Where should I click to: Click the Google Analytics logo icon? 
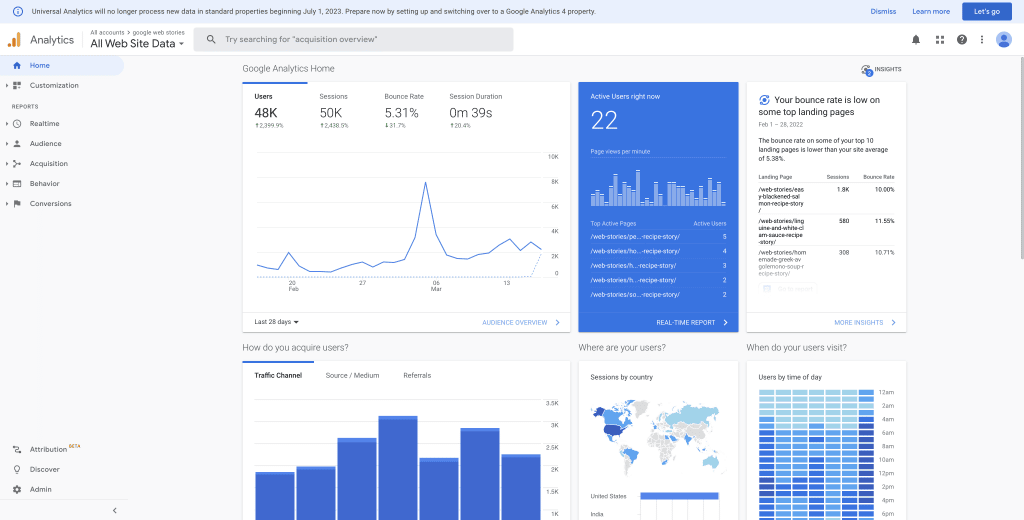(14, 39)
